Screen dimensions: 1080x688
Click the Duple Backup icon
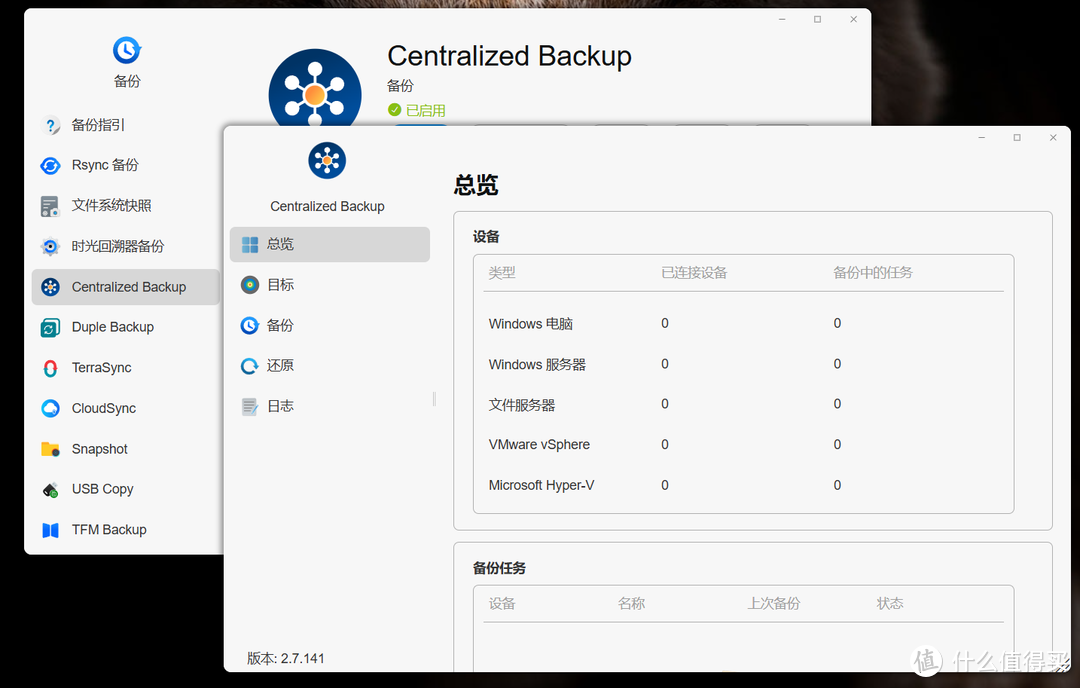[50, 328]
